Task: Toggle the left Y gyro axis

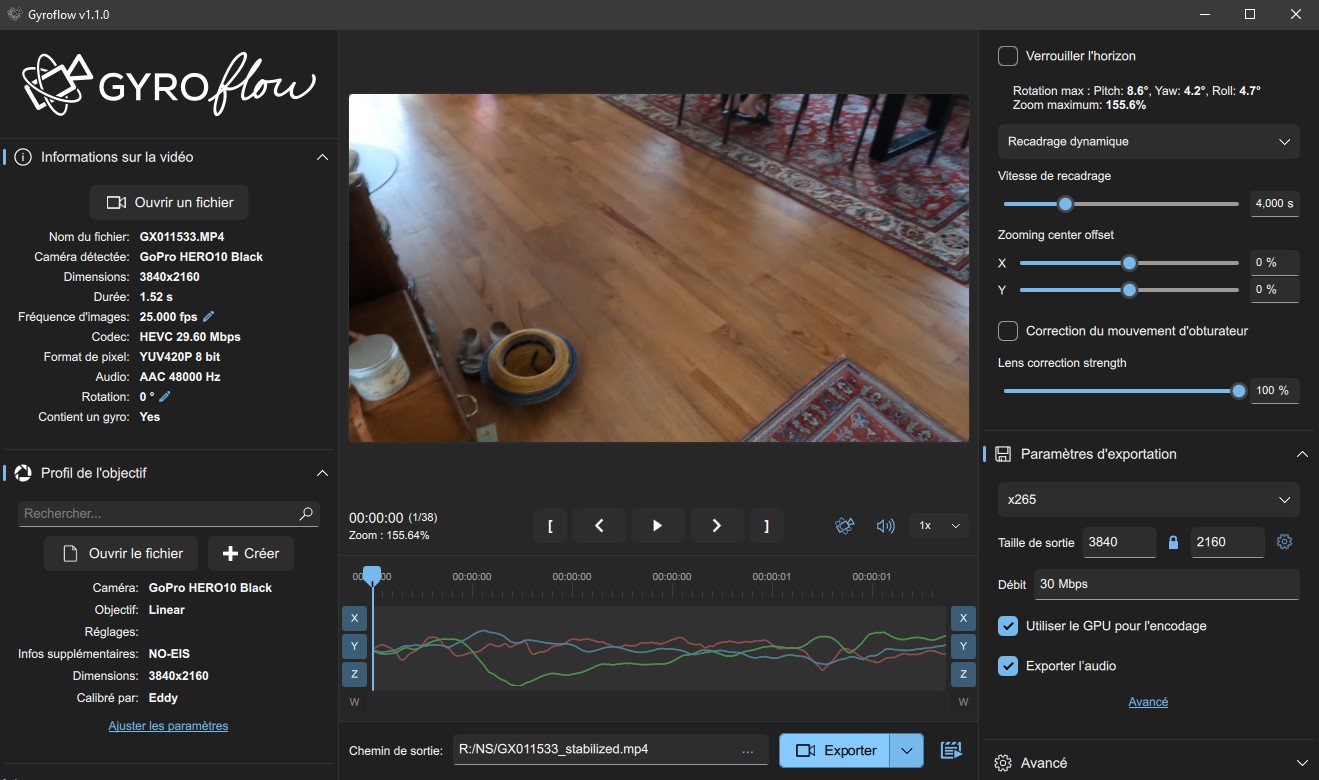Action: click(x=354, y=646)
